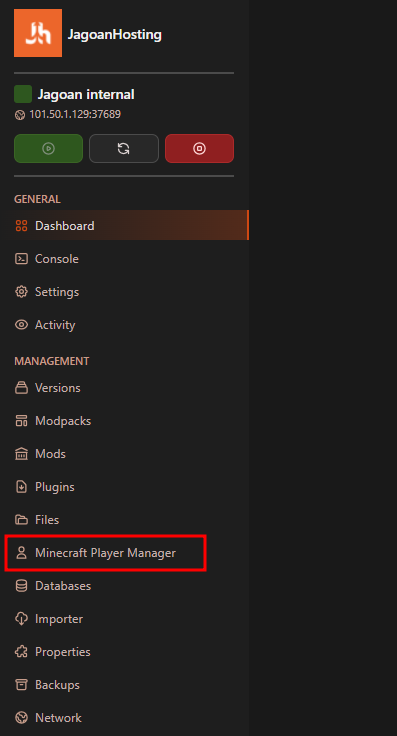Open the Backups page
This screenshot has width=397, height=736.
57,685
